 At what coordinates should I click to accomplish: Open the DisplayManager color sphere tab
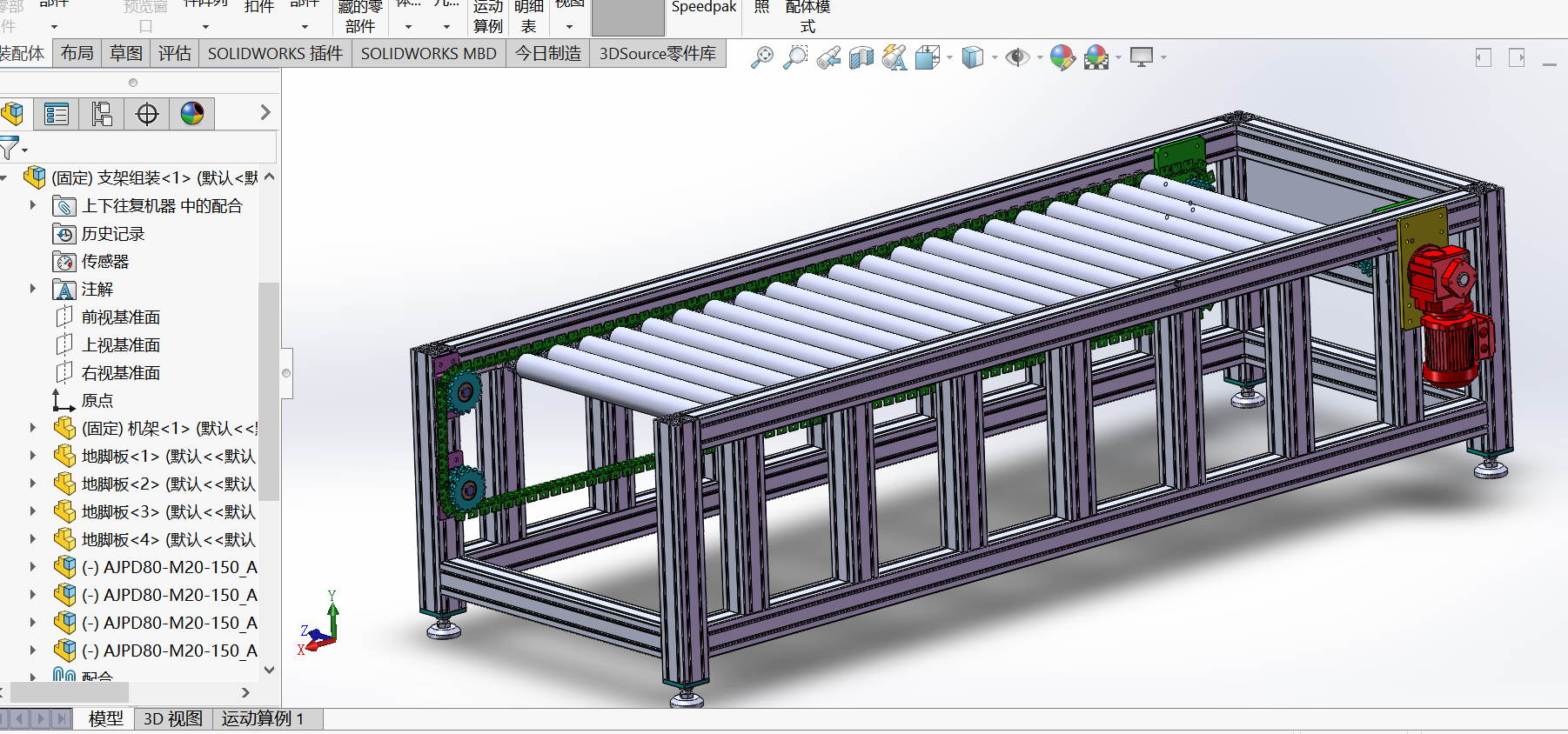pos(192,114)
